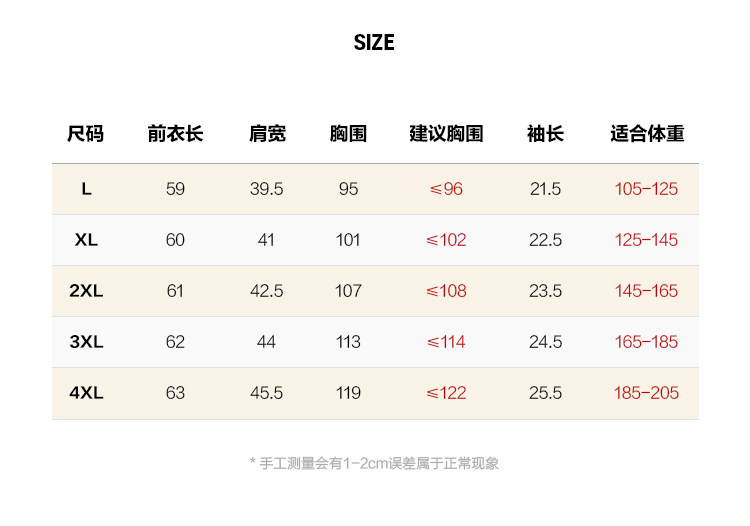Select the 2XL size row label
Screen dimensions: 750x526
[86, 291]
